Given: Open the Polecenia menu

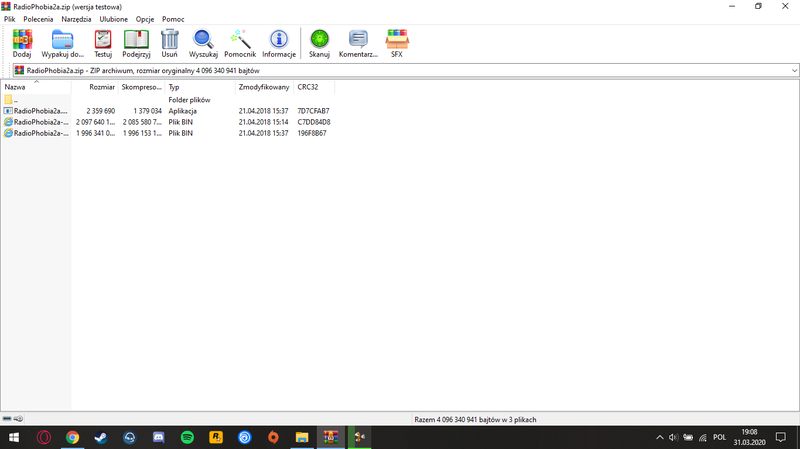Looking at the screenshot, I should pos(38,19).
